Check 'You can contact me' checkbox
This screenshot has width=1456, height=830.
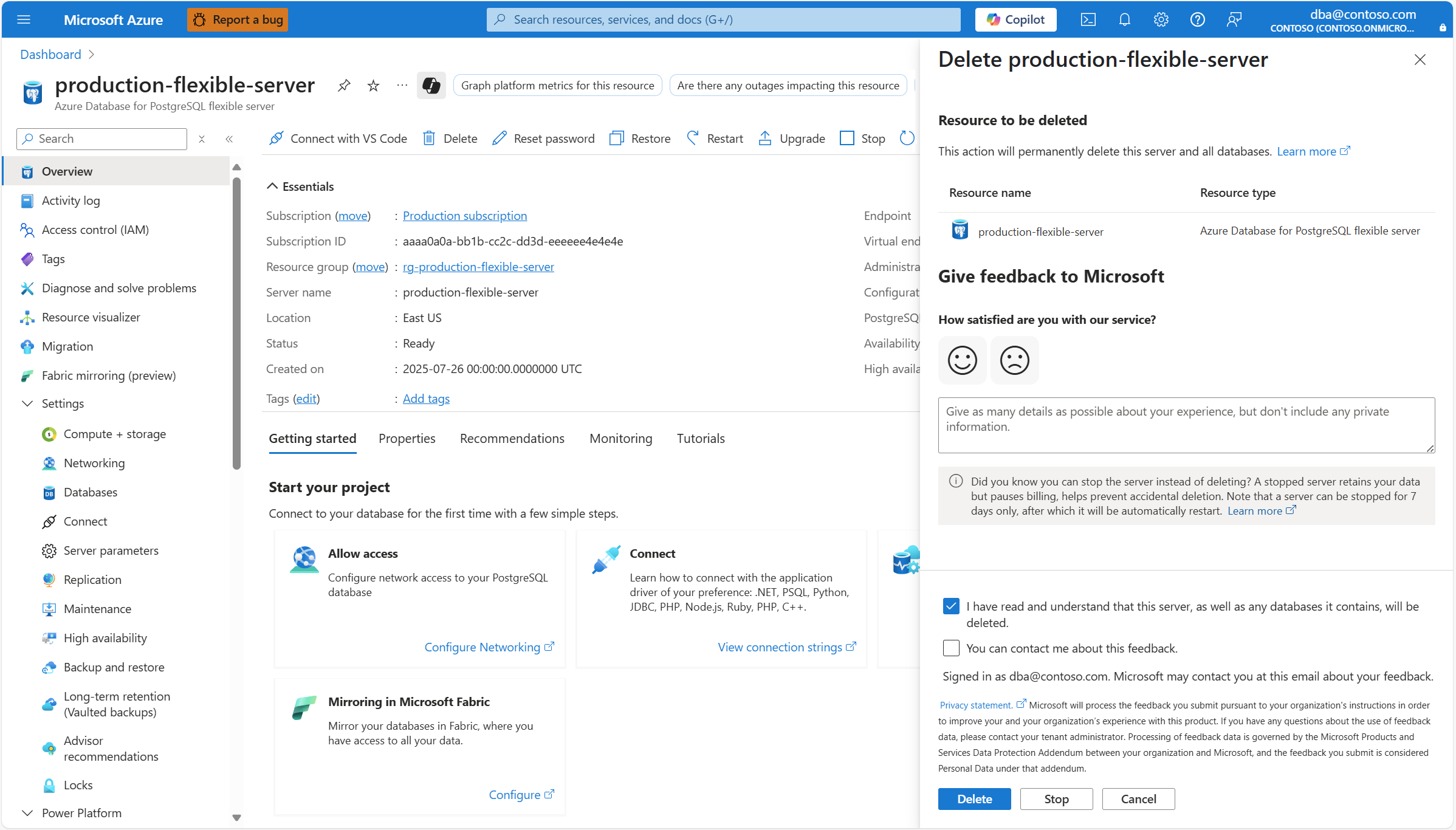(x=951, y=648)
